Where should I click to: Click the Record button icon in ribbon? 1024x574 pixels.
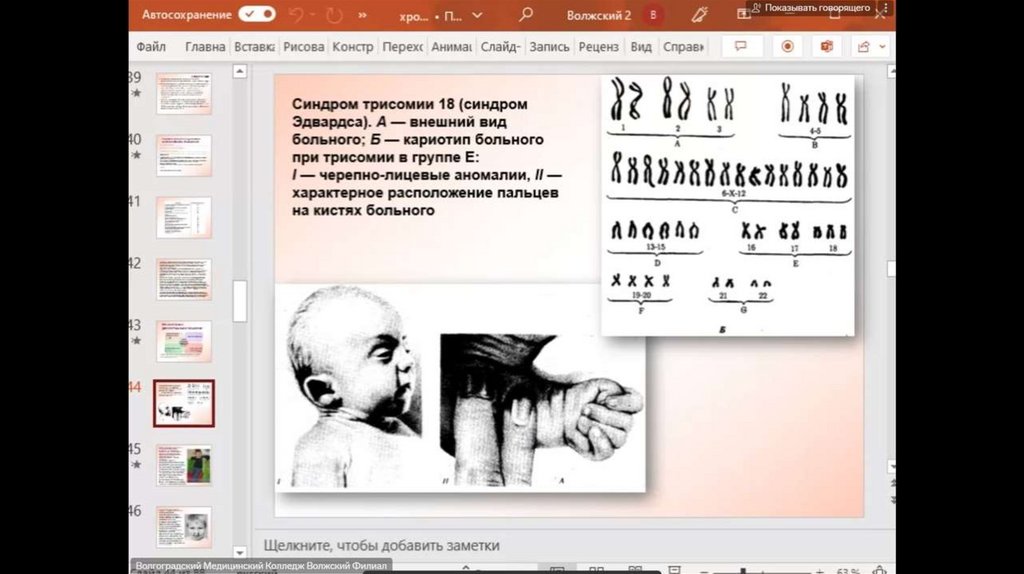click(x=787, y=47)
